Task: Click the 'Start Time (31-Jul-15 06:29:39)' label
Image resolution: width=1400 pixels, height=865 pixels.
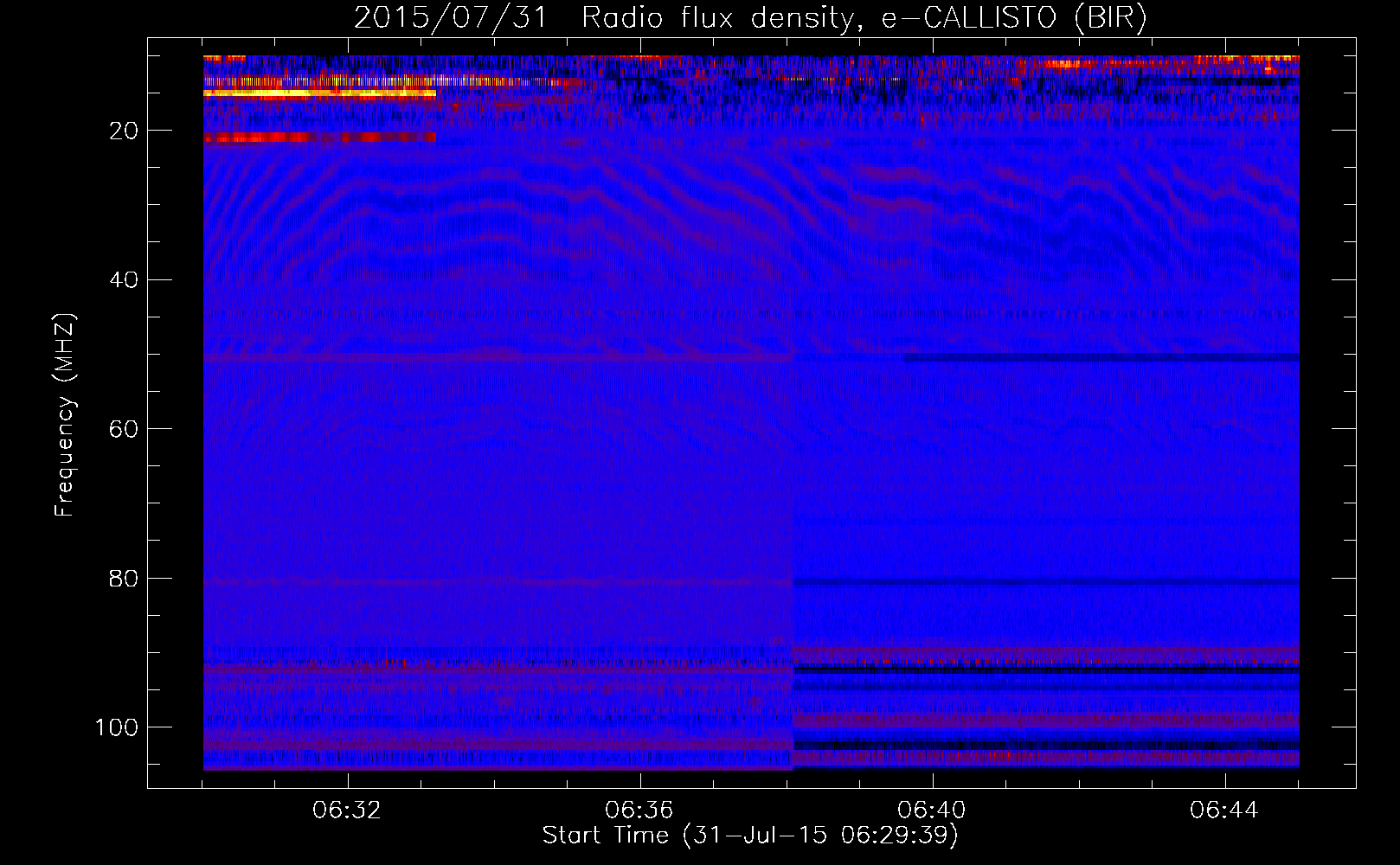Action: click(x=750, y=836)
